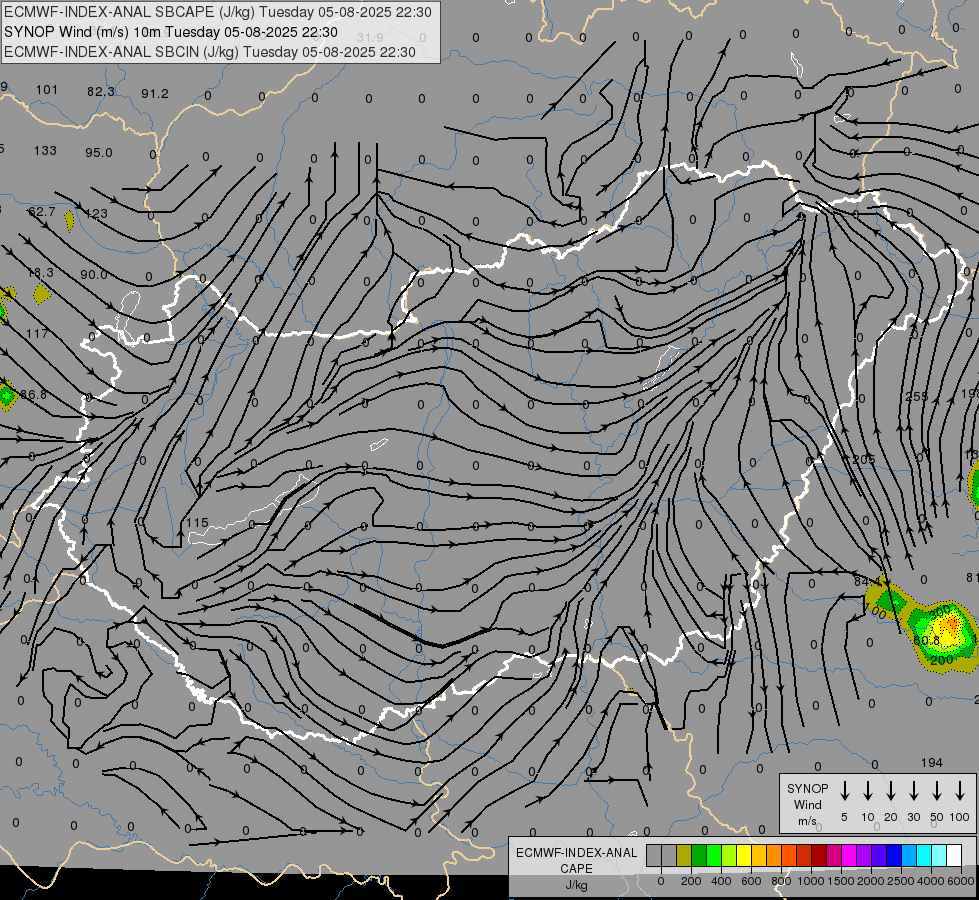Click the map value 115 near the lake outline

click(197, 523)
